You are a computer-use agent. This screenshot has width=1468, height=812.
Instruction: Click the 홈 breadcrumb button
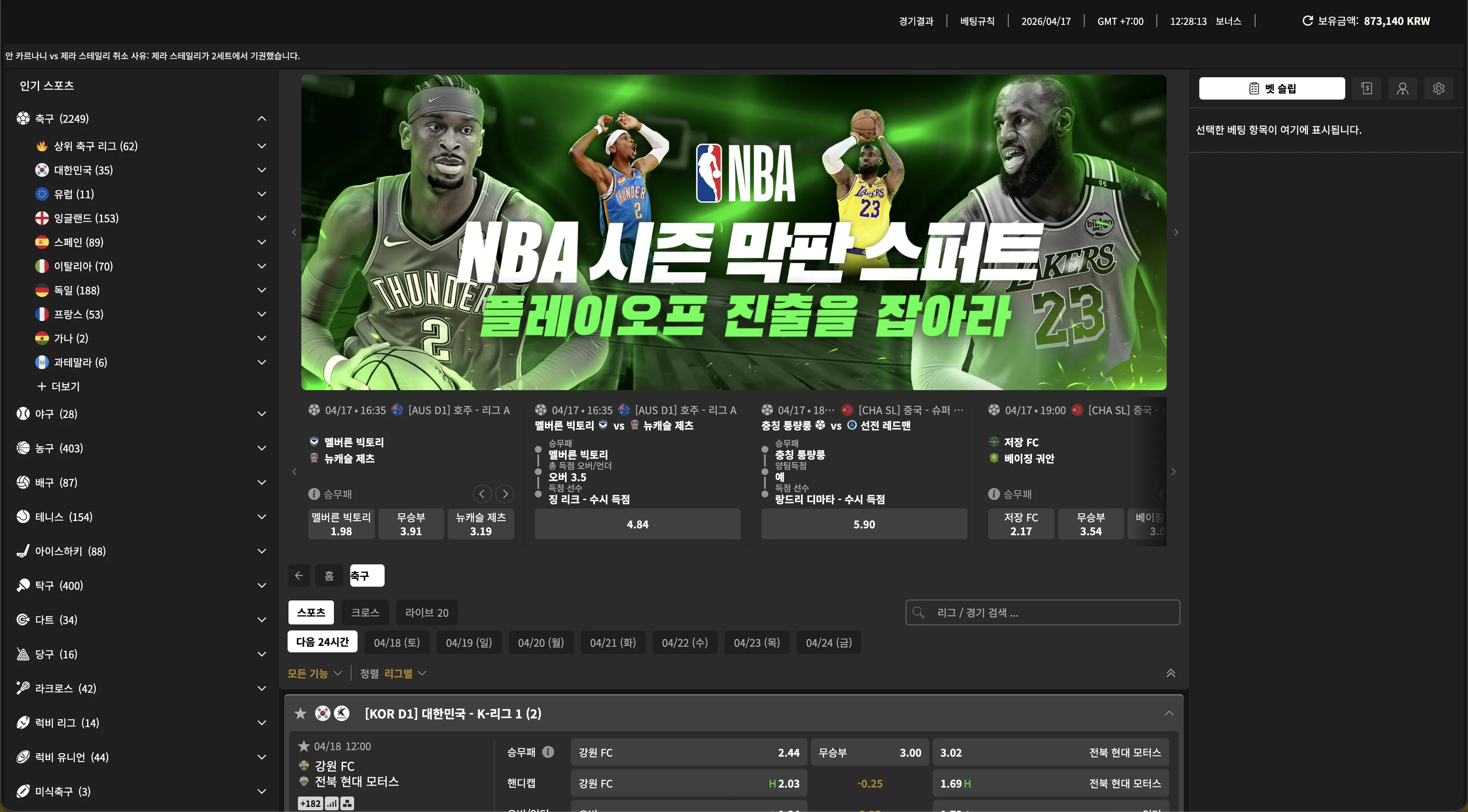329,576
